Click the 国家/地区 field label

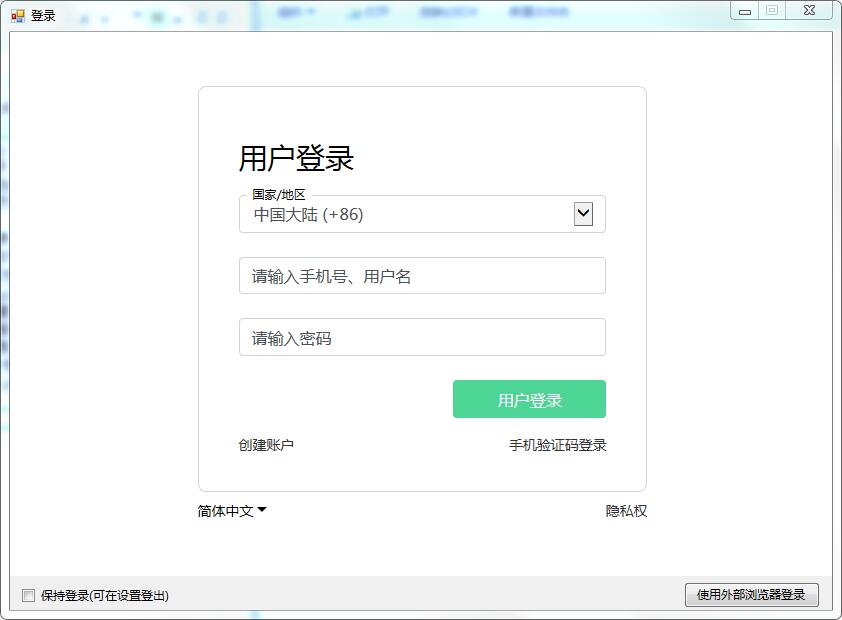pos(279,195)
